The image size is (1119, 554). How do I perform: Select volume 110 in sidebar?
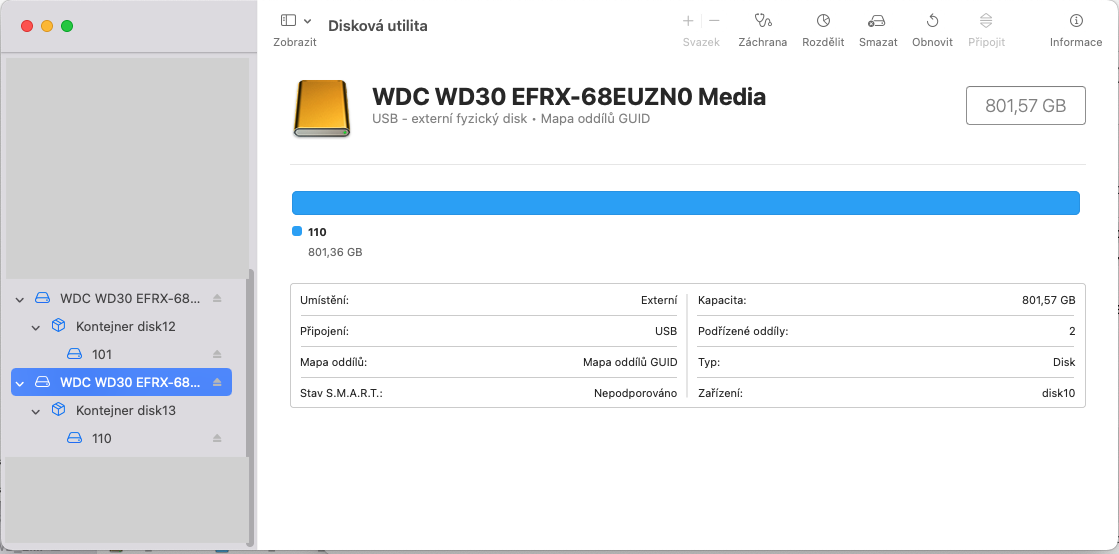pos(102,438)
